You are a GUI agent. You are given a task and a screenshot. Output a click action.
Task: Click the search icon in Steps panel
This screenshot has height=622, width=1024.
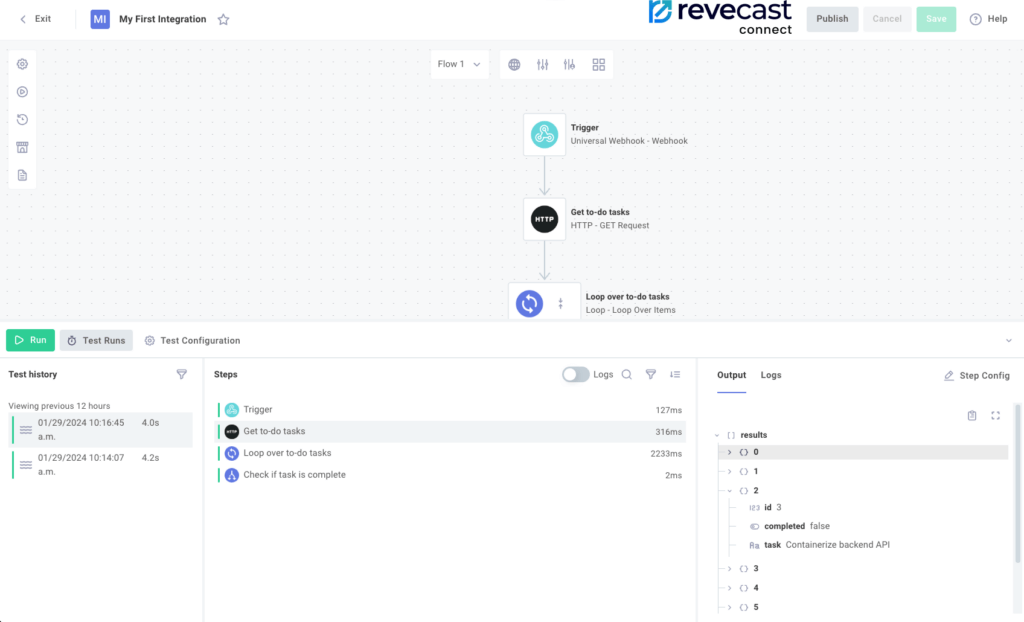pyautogui.click(x=627, y=374)
